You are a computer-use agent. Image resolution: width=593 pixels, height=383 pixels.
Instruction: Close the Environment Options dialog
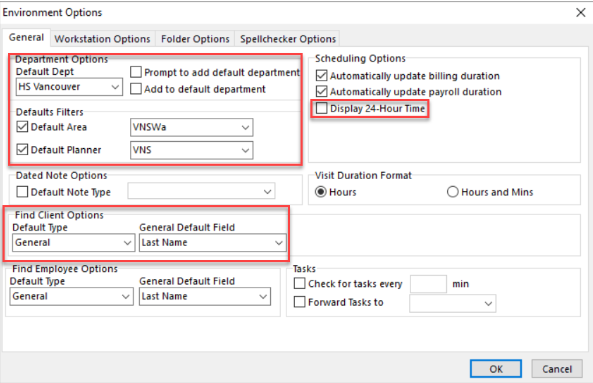581,12
